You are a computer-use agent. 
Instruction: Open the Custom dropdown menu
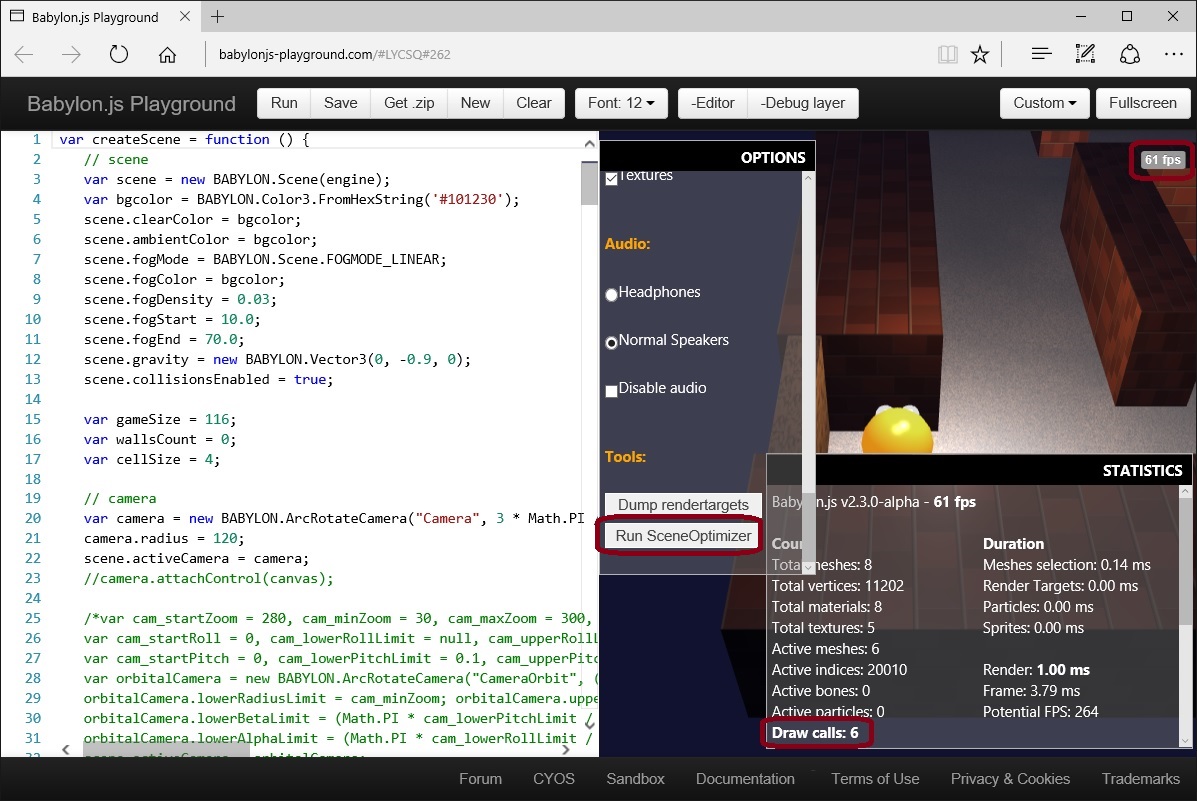pos(1044,103)
